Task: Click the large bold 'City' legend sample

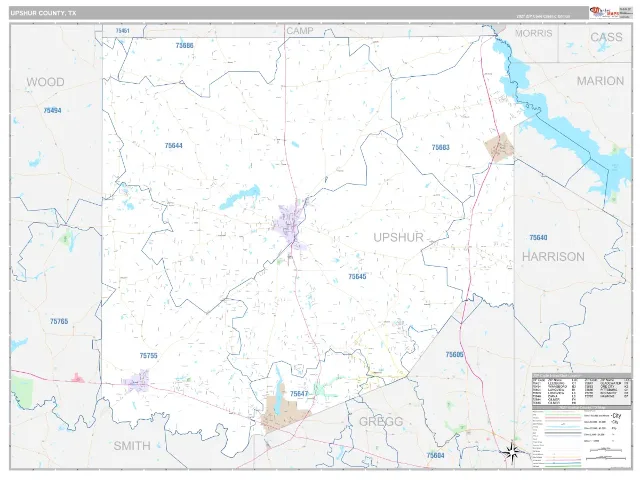Action: pos(616,416)
